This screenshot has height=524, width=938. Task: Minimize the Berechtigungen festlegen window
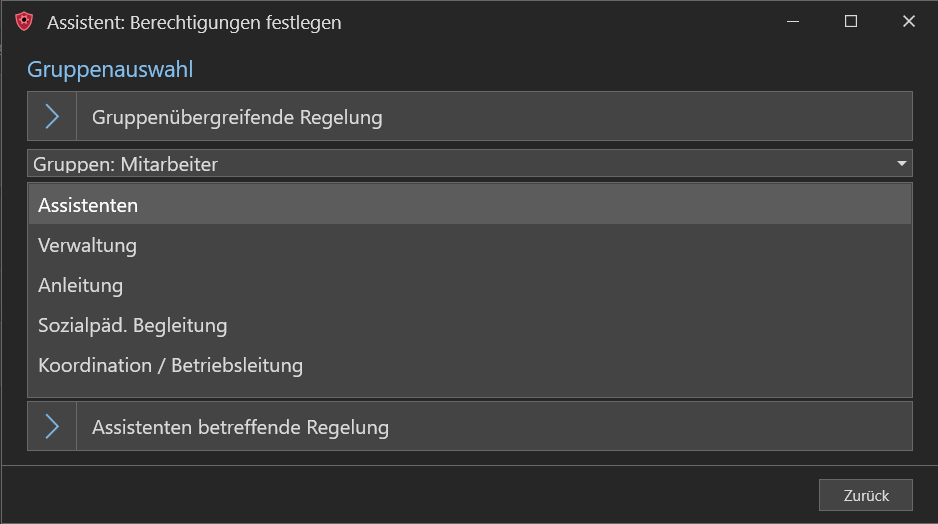793,22
